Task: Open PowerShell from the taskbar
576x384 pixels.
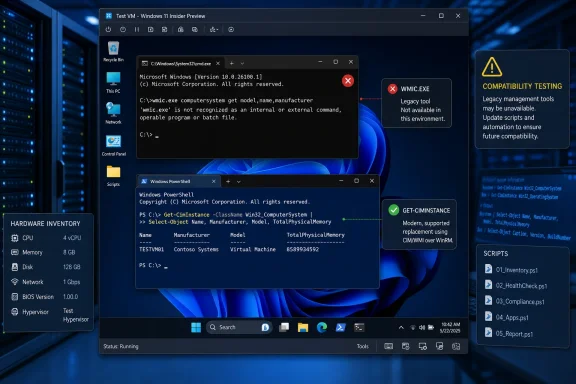Action: (341, 327)
